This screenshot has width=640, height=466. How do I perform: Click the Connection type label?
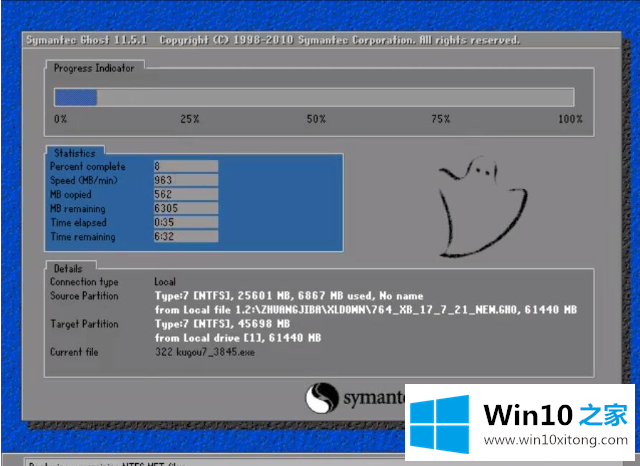point(84,282)
